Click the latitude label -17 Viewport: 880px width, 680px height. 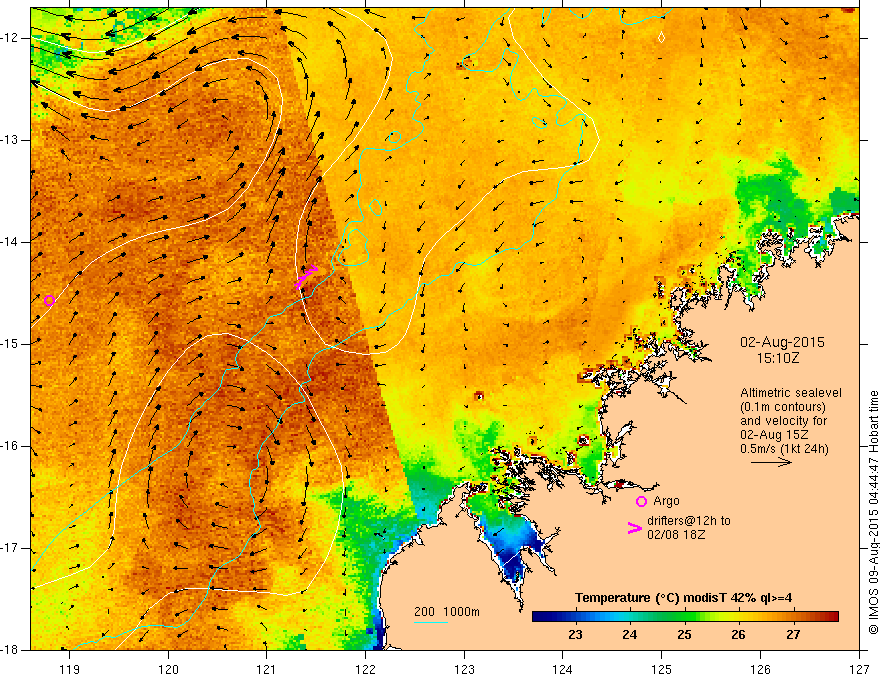tap(10, 548)
